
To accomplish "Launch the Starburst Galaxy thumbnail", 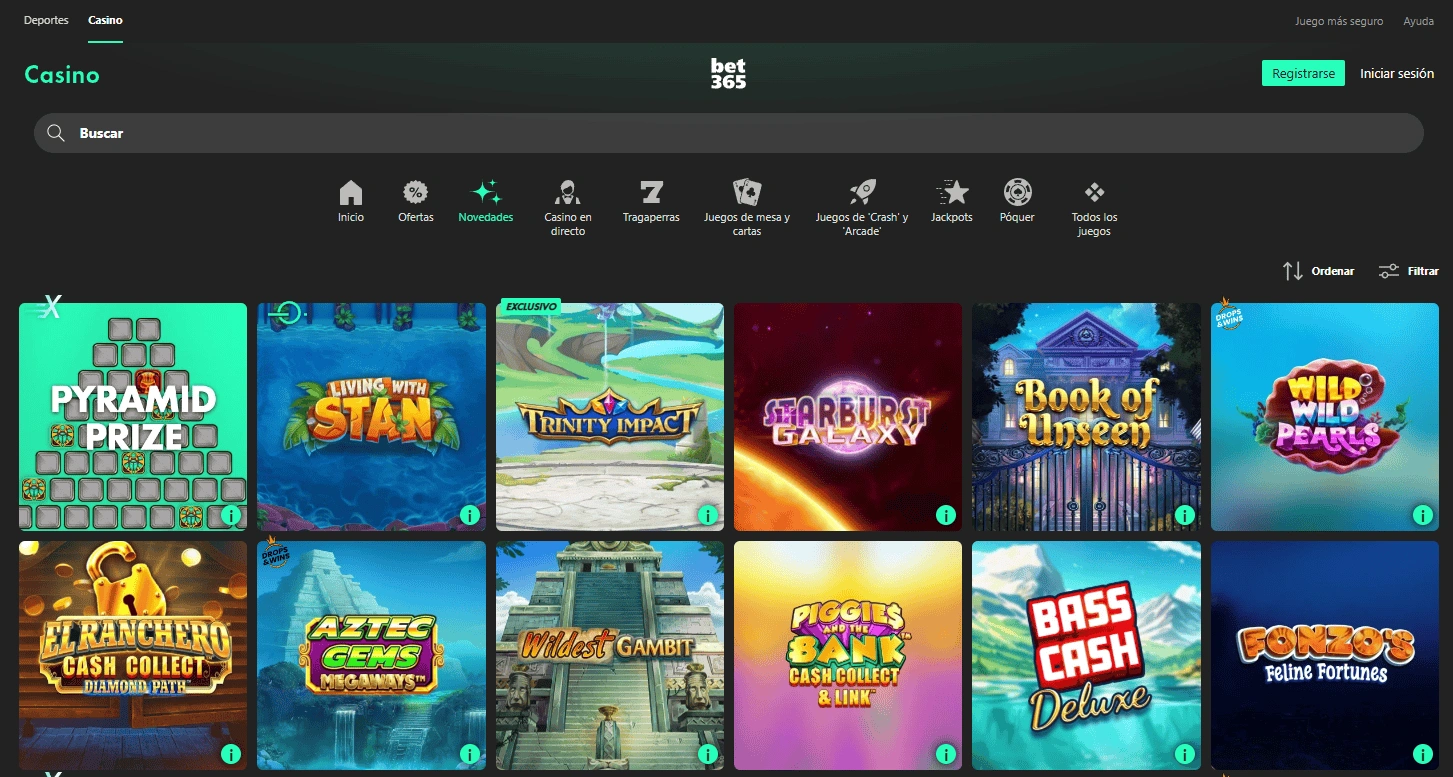I will [x=848, y=417].
